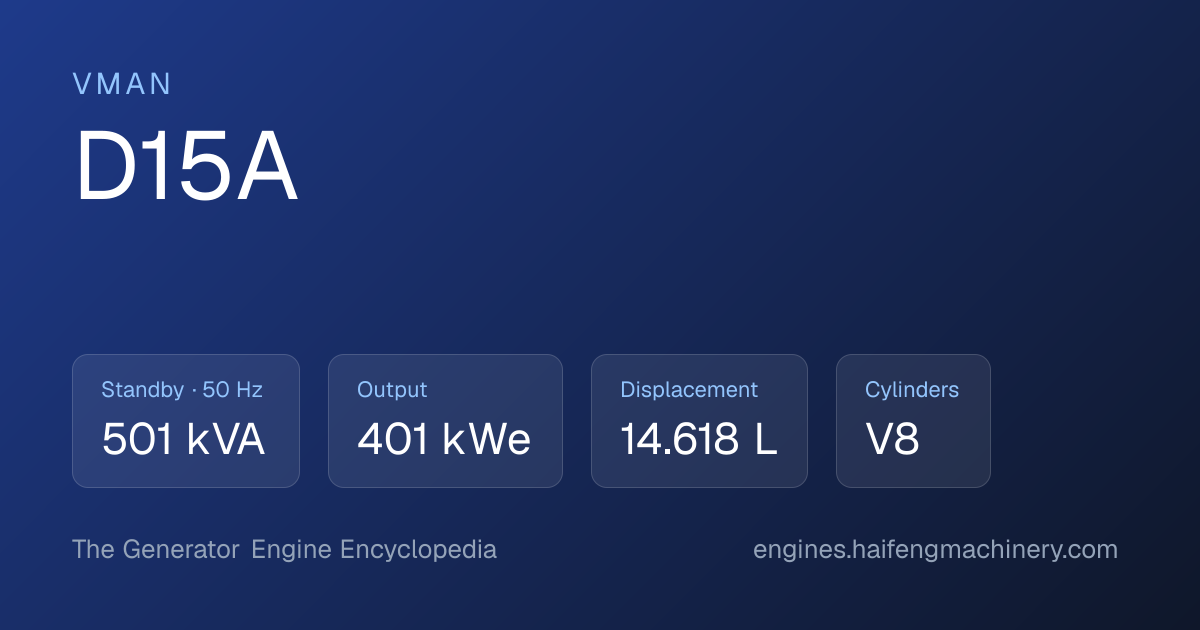This screenshot has width=1200, height=630.
Task: Click the VMAN brand label
Action: [x=122, y=84]
